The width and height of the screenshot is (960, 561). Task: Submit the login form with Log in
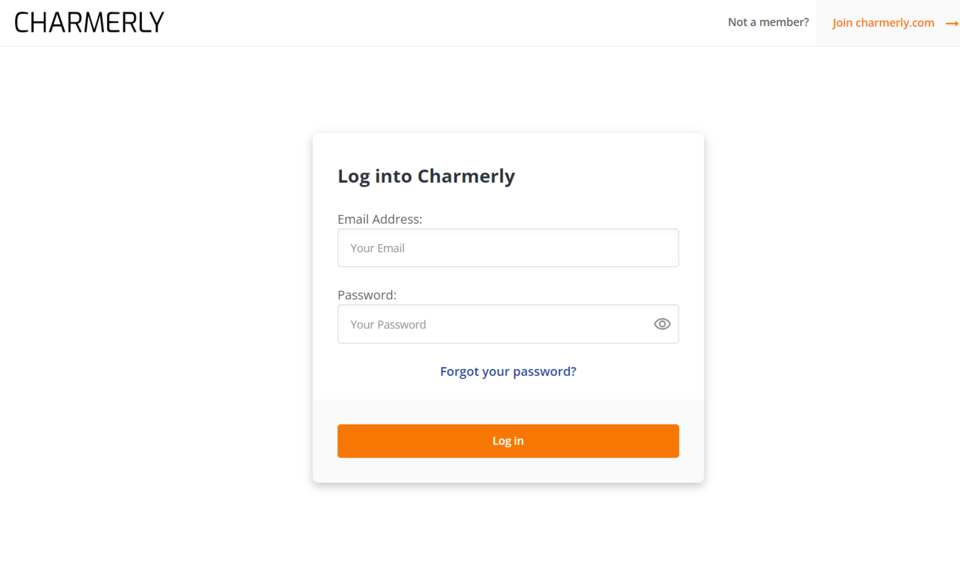tap(508, 441)
